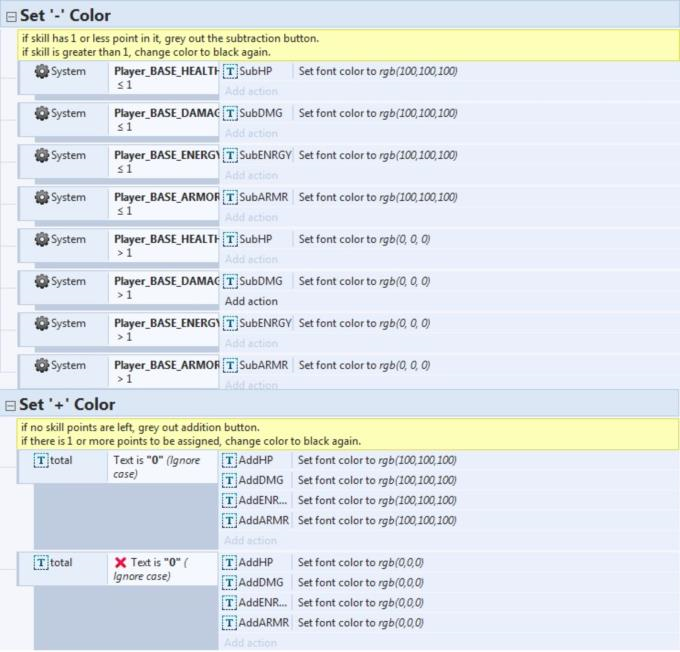Screen dimensions: 680x652
Task: Select SubENRGY text icon in grey color action
Action: point(230,156)
